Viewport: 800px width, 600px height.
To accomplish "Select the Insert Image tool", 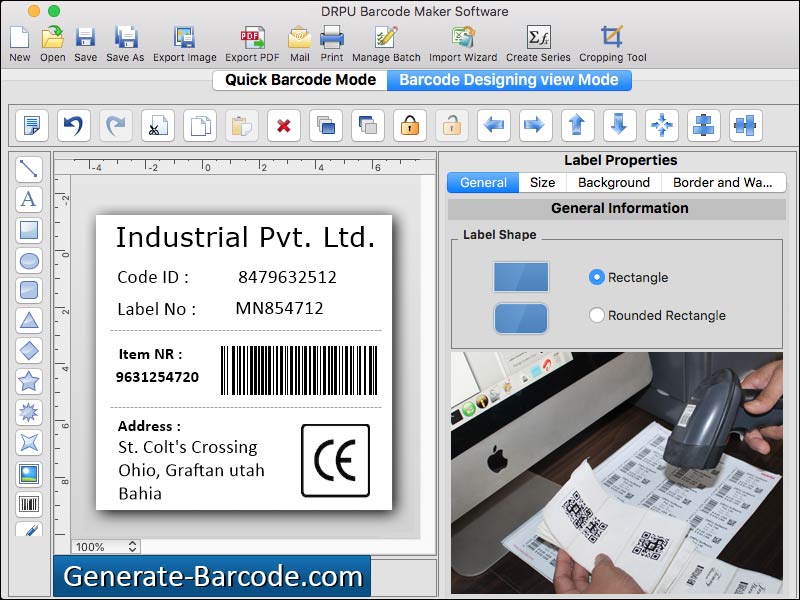I will pos(29,471).
